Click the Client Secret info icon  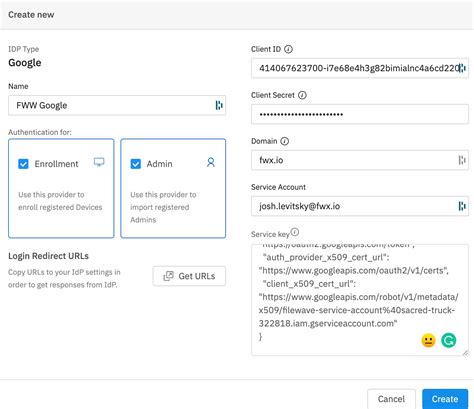pos(302,95)
